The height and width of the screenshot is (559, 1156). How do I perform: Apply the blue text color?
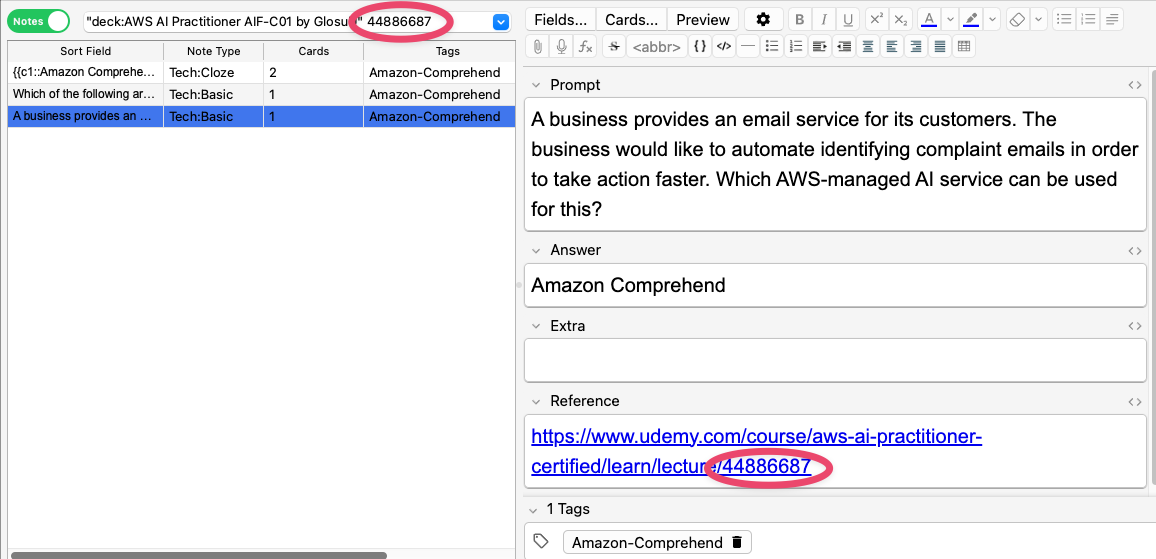(930, 19)
